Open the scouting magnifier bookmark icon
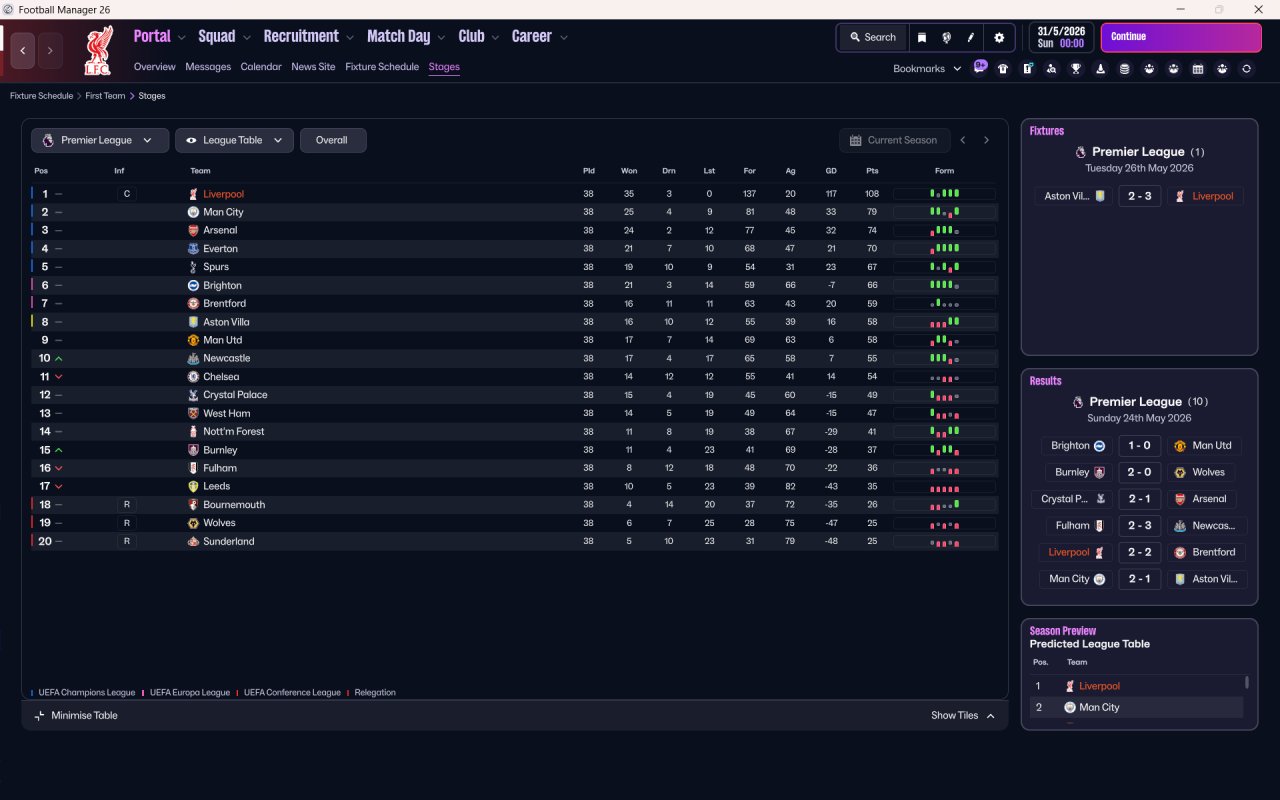Image resolution: width=1280 pixels, height=800 pixels. pyautogui.click(x=1051, y=69)
